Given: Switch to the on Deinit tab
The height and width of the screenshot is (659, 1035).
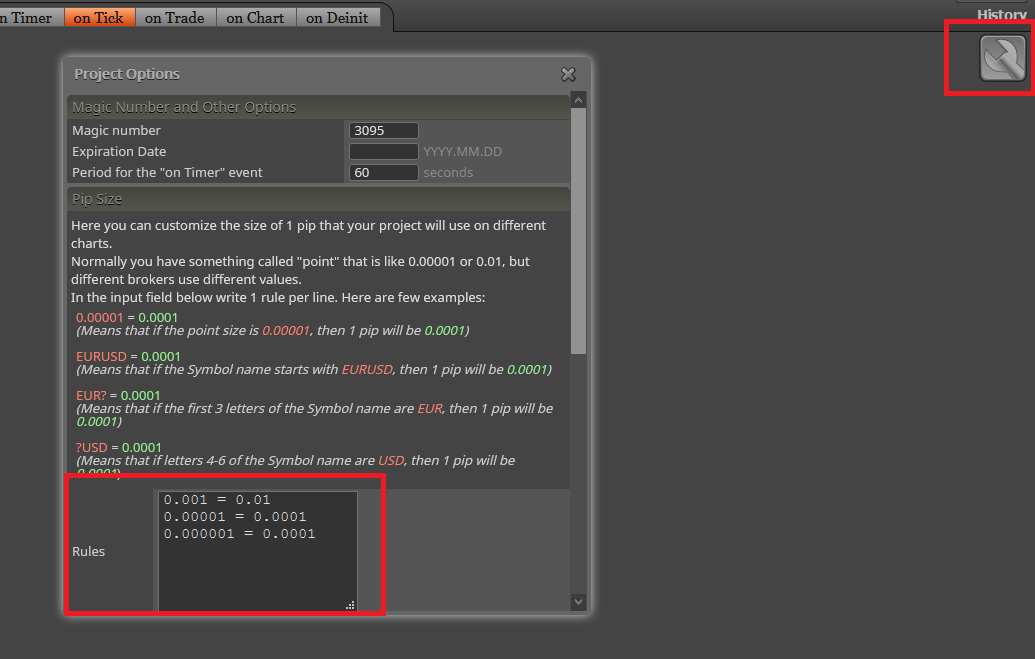Looking at the screenshot, I should [337, 18].
